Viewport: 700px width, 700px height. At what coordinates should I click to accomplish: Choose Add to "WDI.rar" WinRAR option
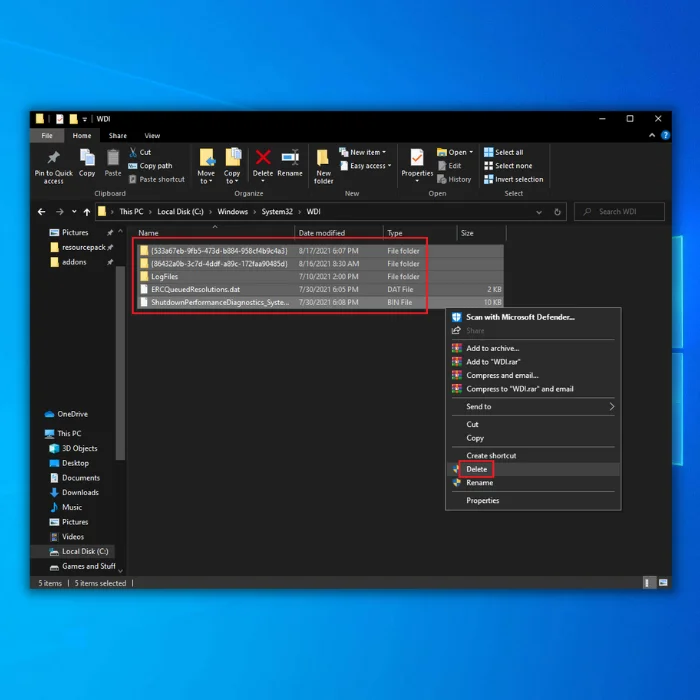(x=491, y=361)
